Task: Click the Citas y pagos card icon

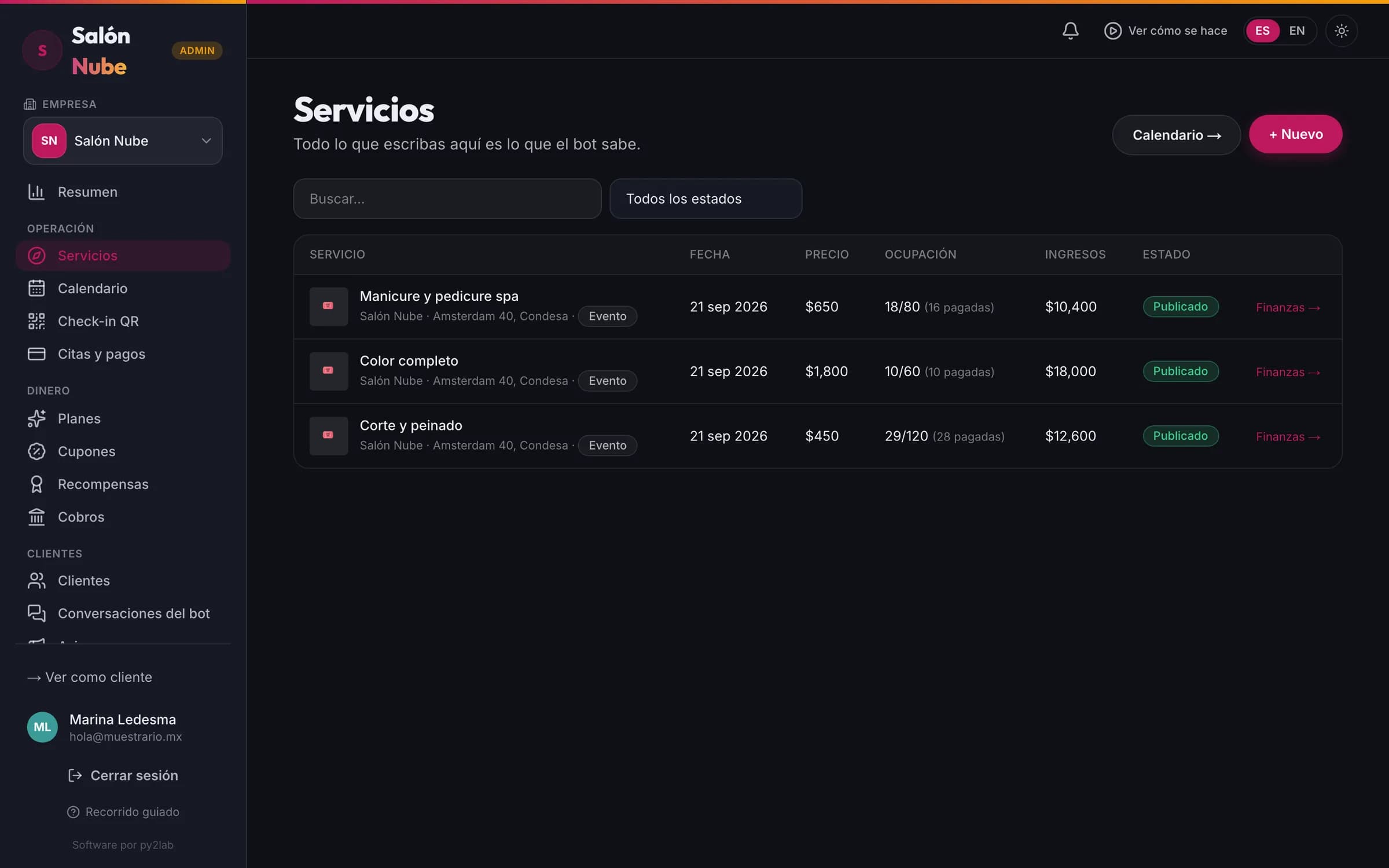Action: pyautogui.click(x=36, y=354)
